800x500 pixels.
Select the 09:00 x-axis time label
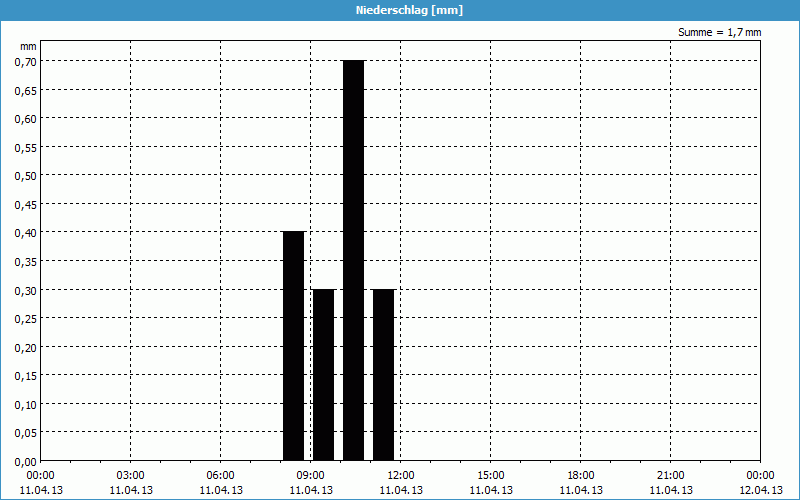point(311,476)
